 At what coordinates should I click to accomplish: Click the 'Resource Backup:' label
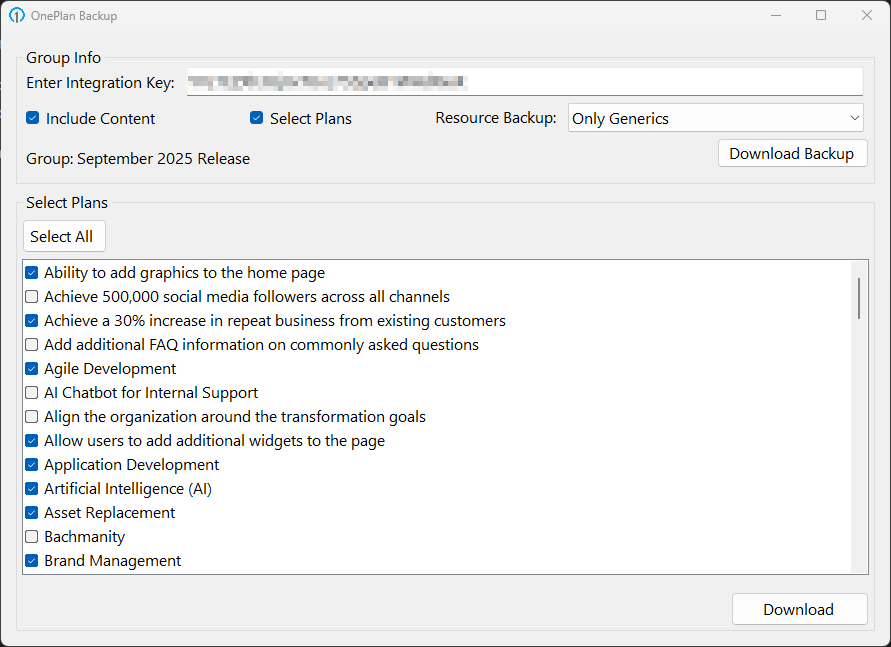(496, 118)
